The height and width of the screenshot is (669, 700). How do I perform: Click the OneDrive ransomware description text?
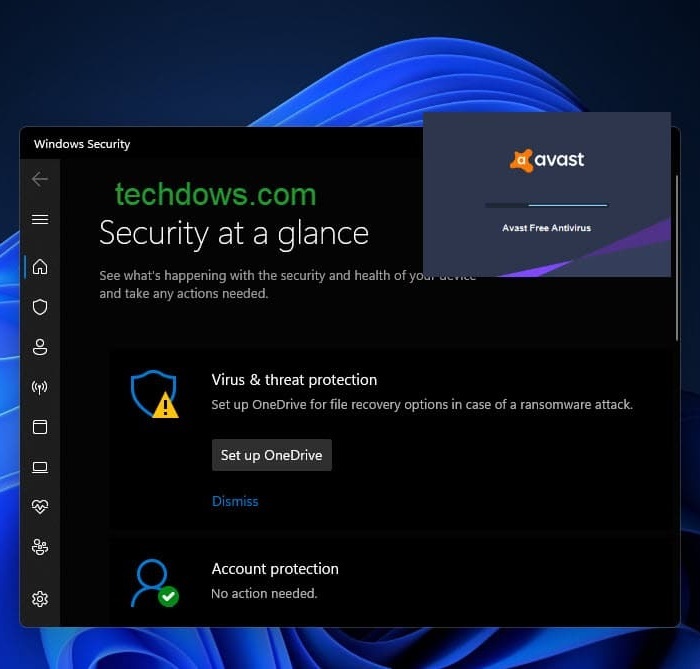(422, 404)
